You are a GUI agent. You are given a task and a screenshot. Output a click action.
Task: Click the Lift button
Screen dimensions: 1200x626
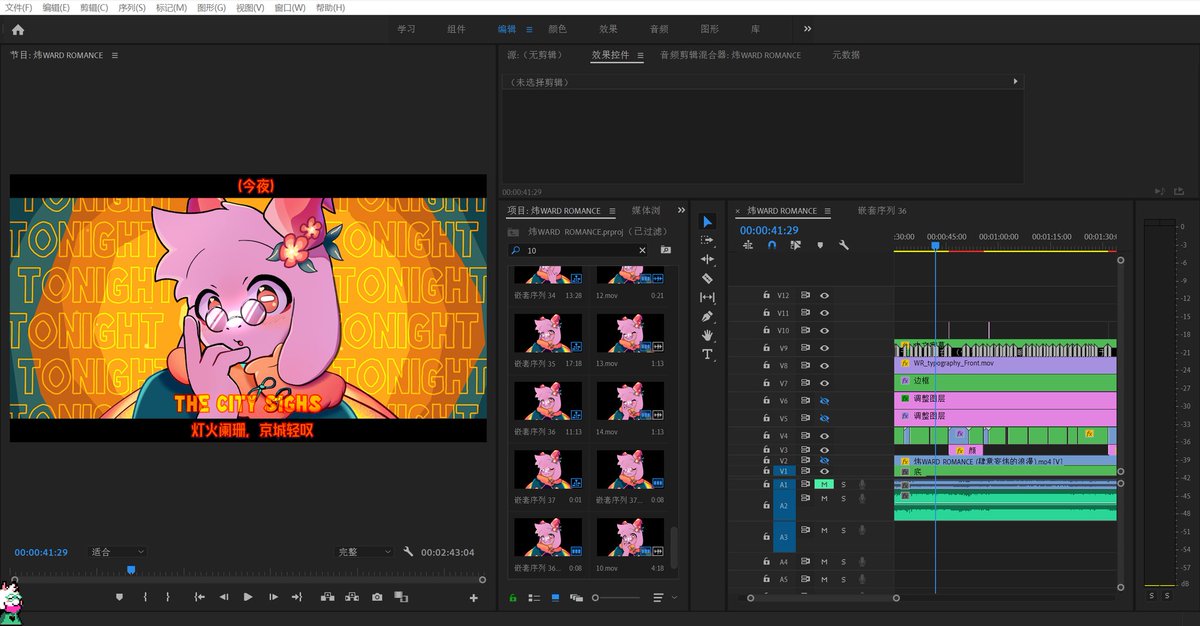coord(327,597)
